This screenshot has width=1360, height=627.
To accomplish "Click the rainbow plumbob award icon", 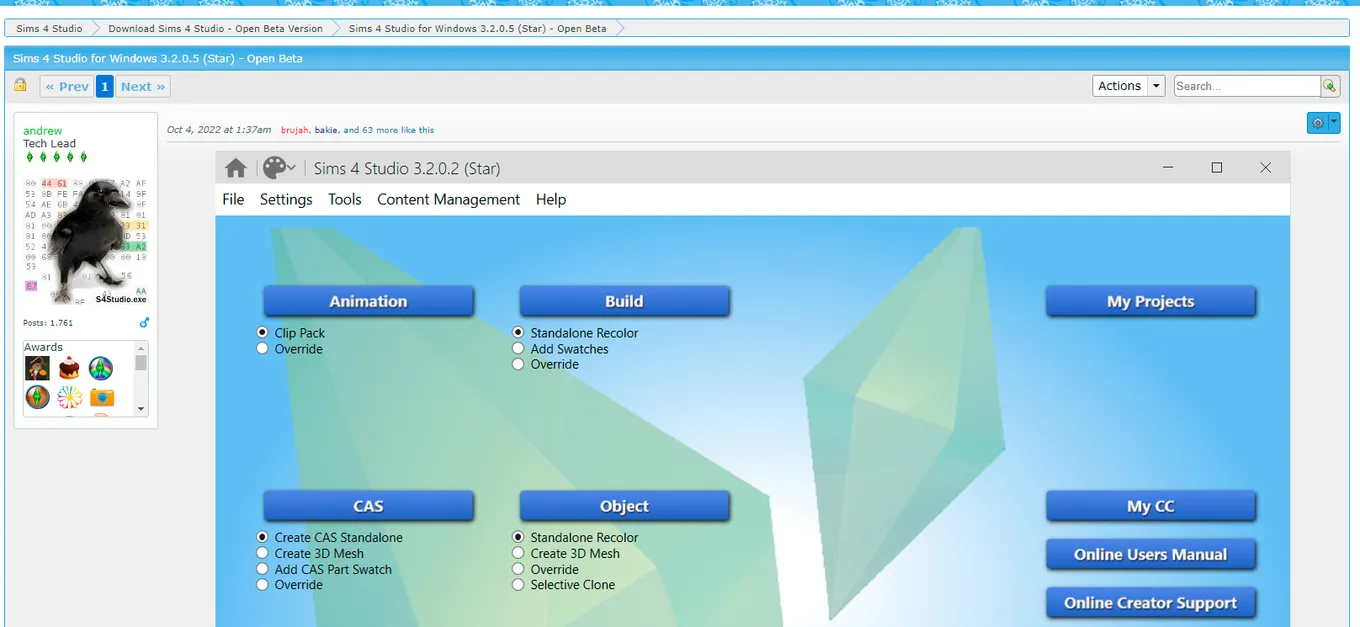I will (x=101, y=368).
